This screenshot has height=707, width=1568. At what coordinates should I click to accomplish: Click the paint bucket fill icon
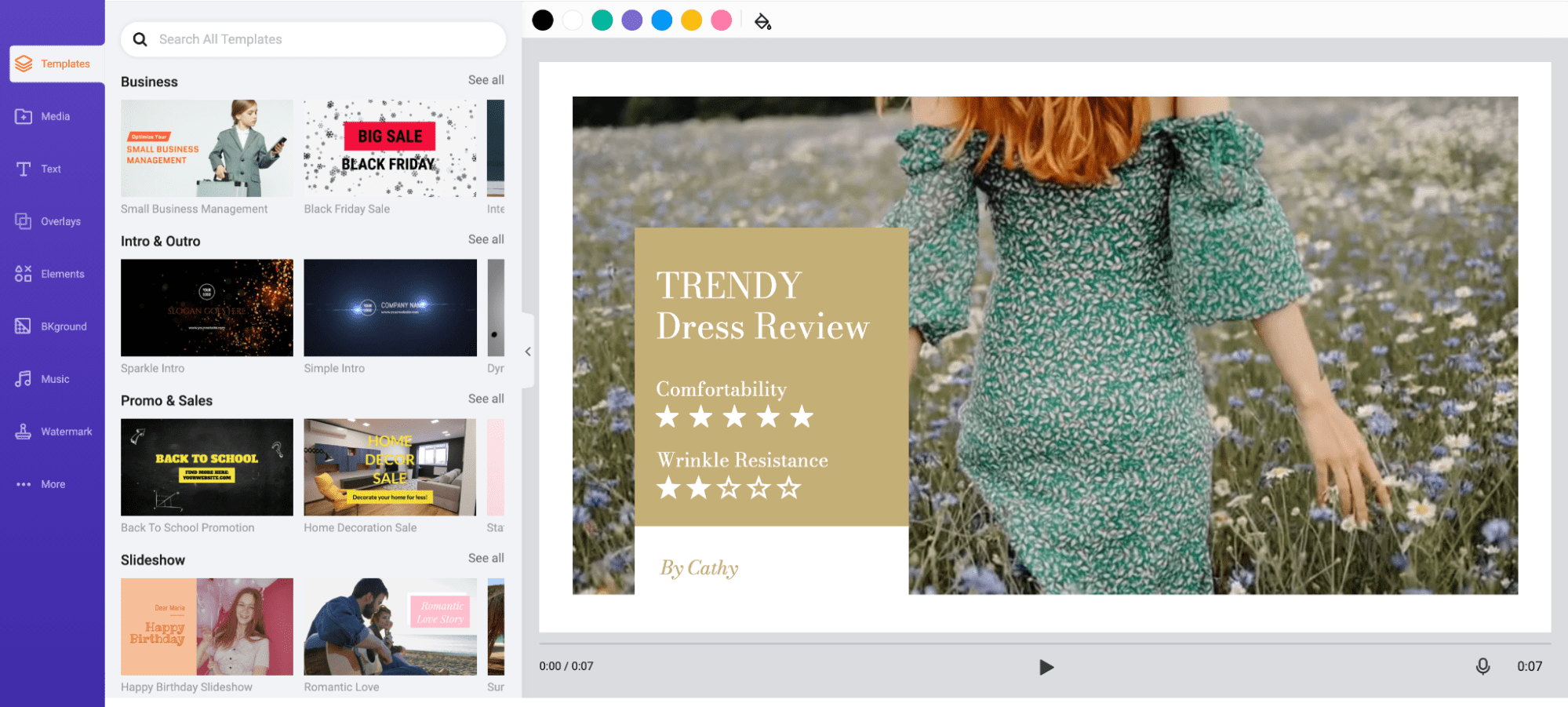click(x=762, y=21)
